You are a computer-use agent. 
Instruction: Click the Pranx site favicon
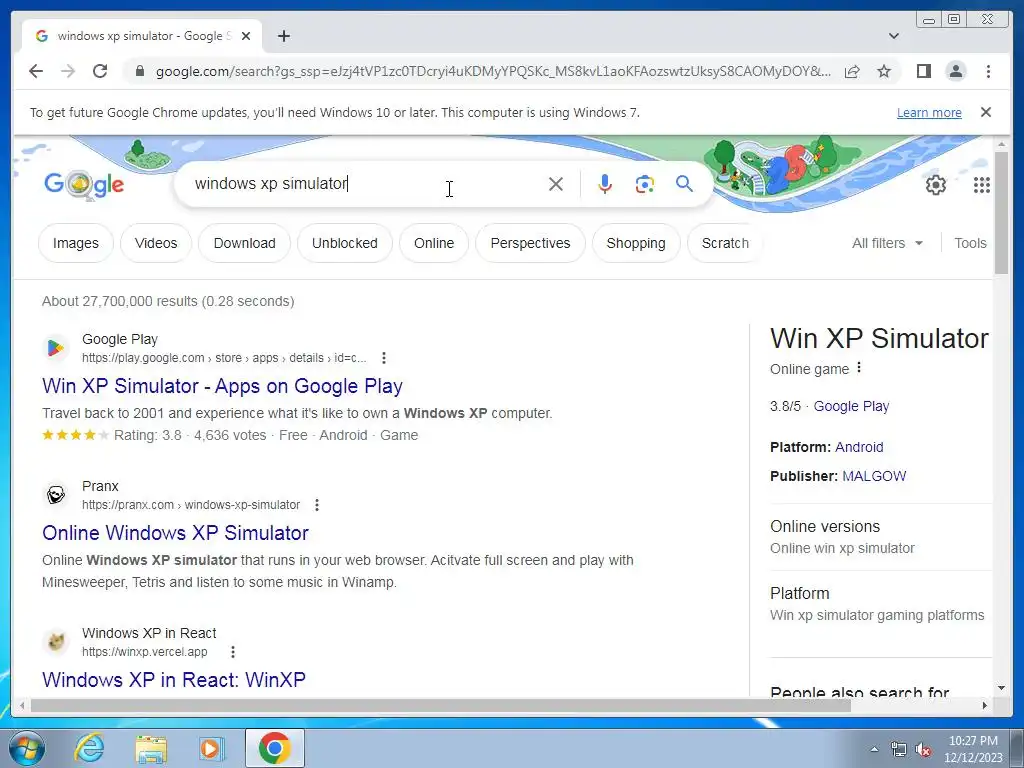(56, 495)
